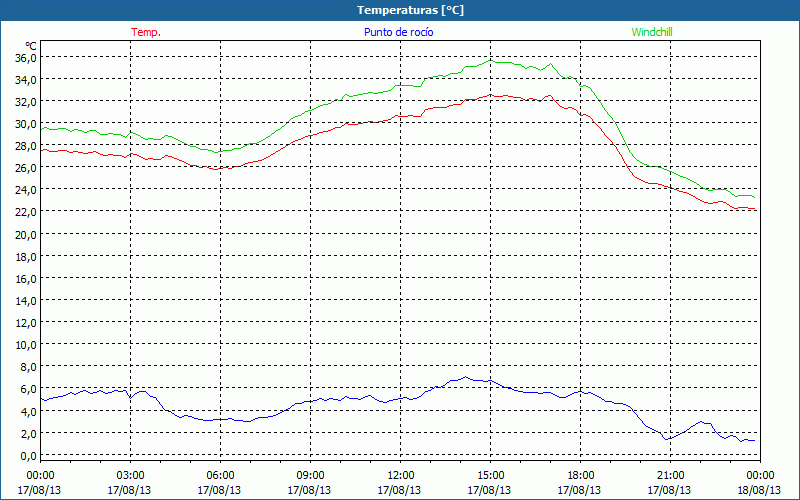Click the '18,0' y-axis value
The height and width of the screenshot is (500, 800).
click(26, 257)
